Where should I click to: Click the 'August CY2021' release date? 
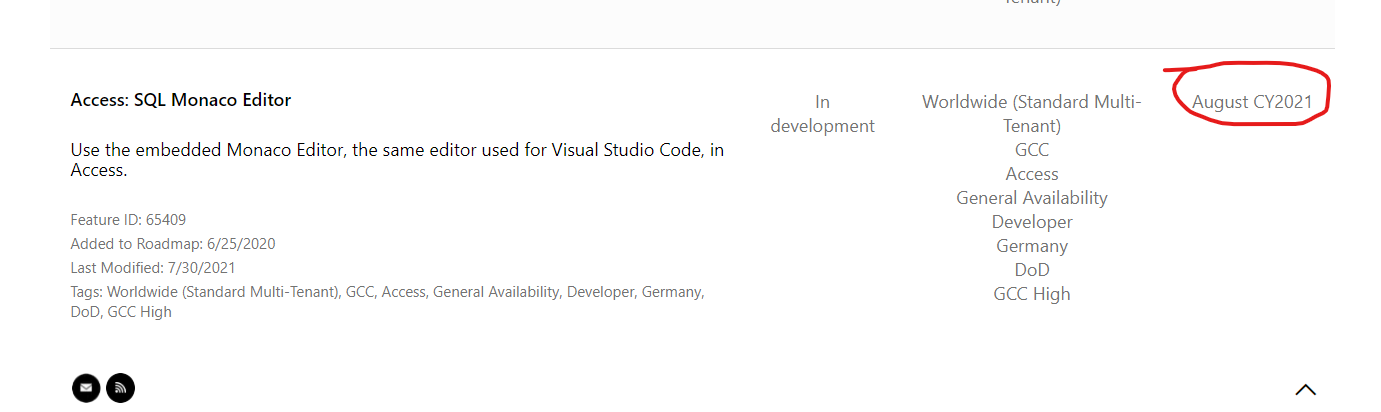coord(1252,102)
